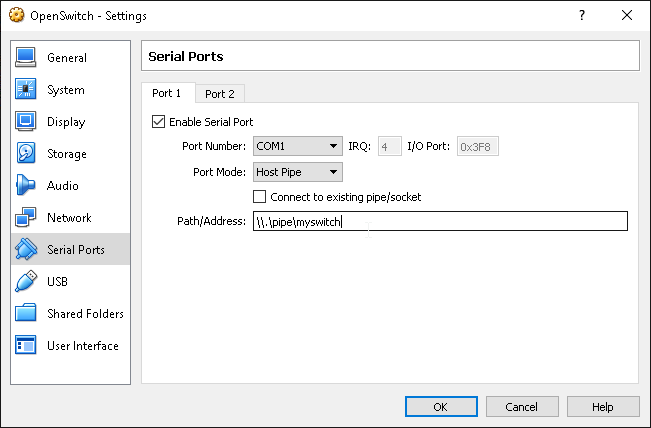
Task: Click the OK button
Action: point(441,407)
